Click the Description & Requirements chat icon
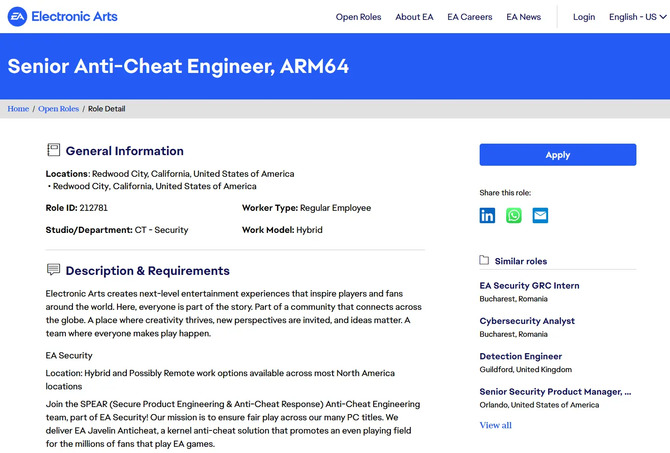Screen dimensions: 670x453 53,270
